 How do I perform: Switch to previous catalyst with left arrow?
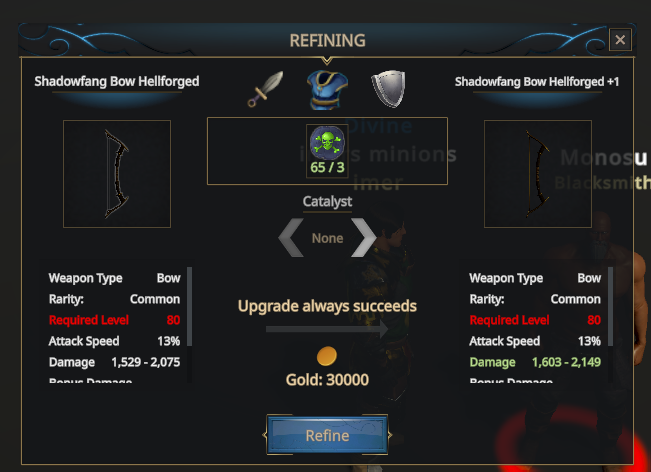(x=291, y=237)
